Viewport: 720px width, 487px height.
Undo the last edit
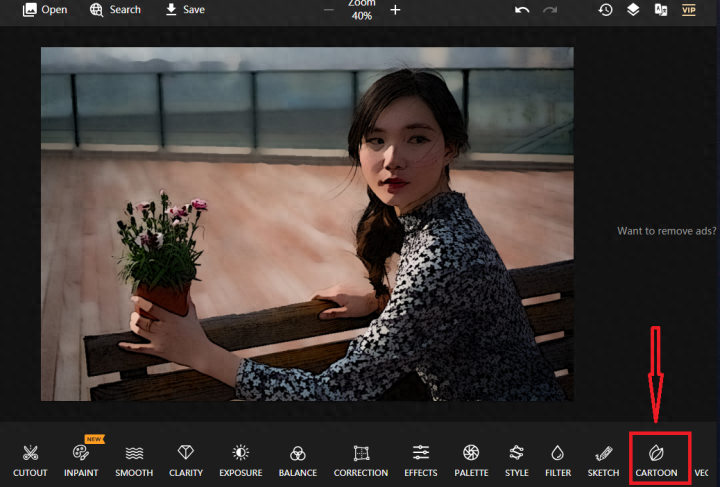(x=522, y=10)
